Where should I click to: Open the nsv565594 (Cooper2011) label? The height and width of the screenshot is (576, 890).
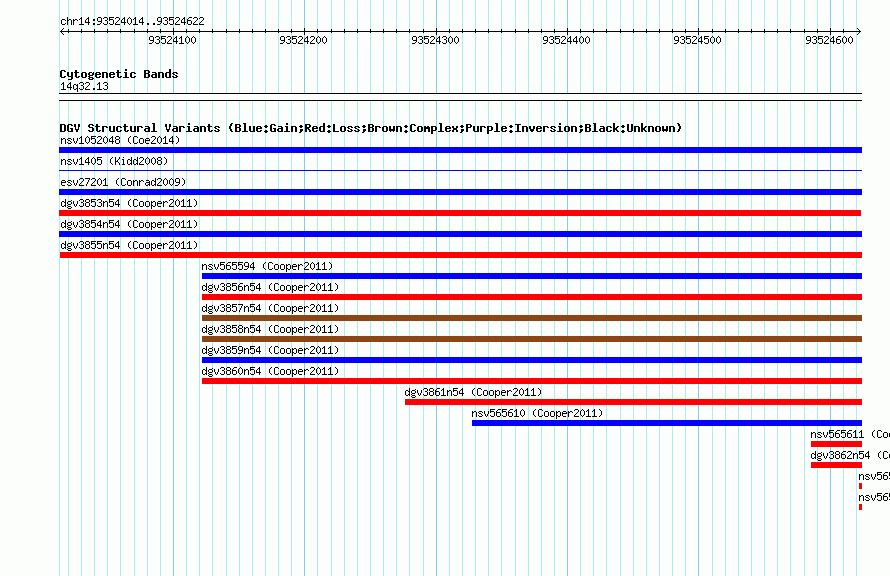[267, 266]
